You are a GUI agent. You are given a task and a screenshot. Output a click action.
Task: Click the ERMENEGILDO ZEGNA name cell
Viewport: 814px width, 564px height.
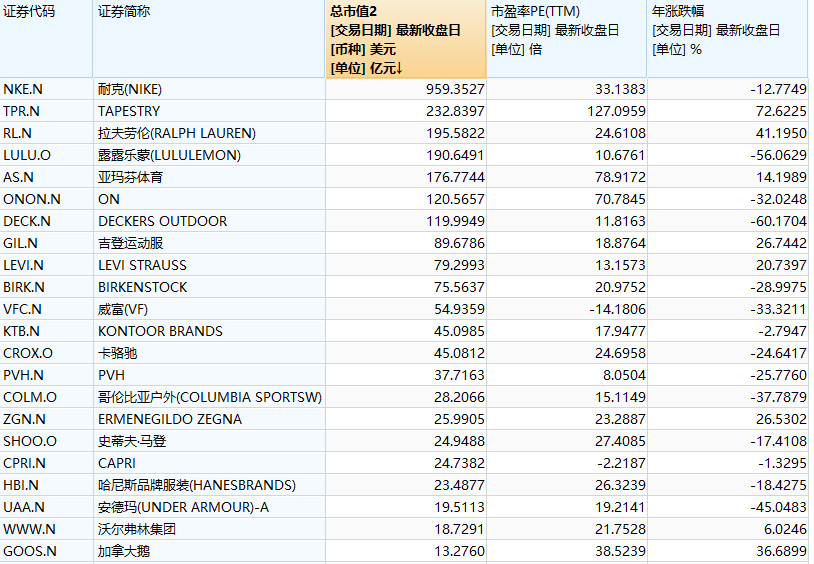pyautogui.click(x=209, y=419)
